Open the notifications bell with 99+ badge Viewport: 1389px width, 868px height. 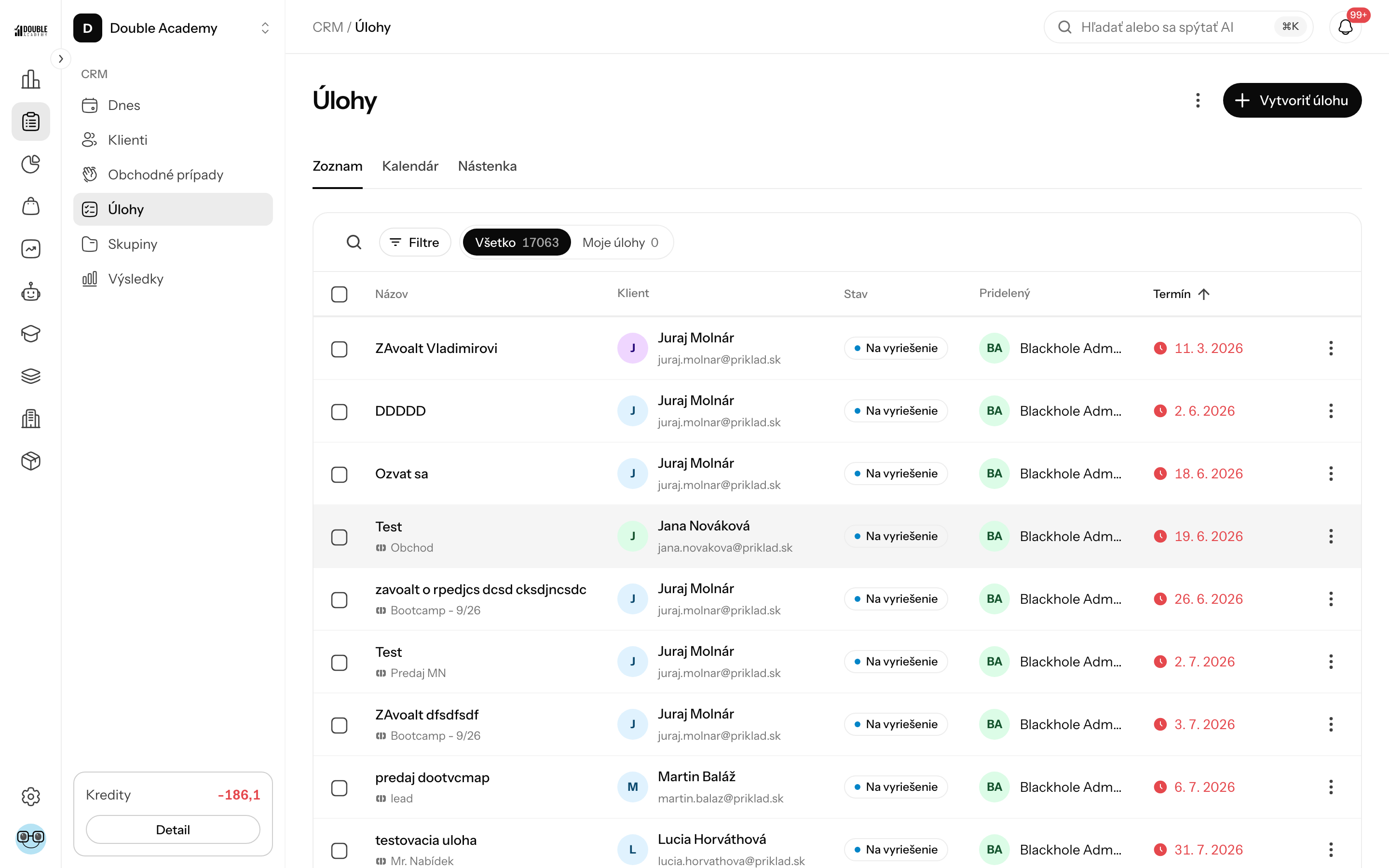tap(1346, 27)
